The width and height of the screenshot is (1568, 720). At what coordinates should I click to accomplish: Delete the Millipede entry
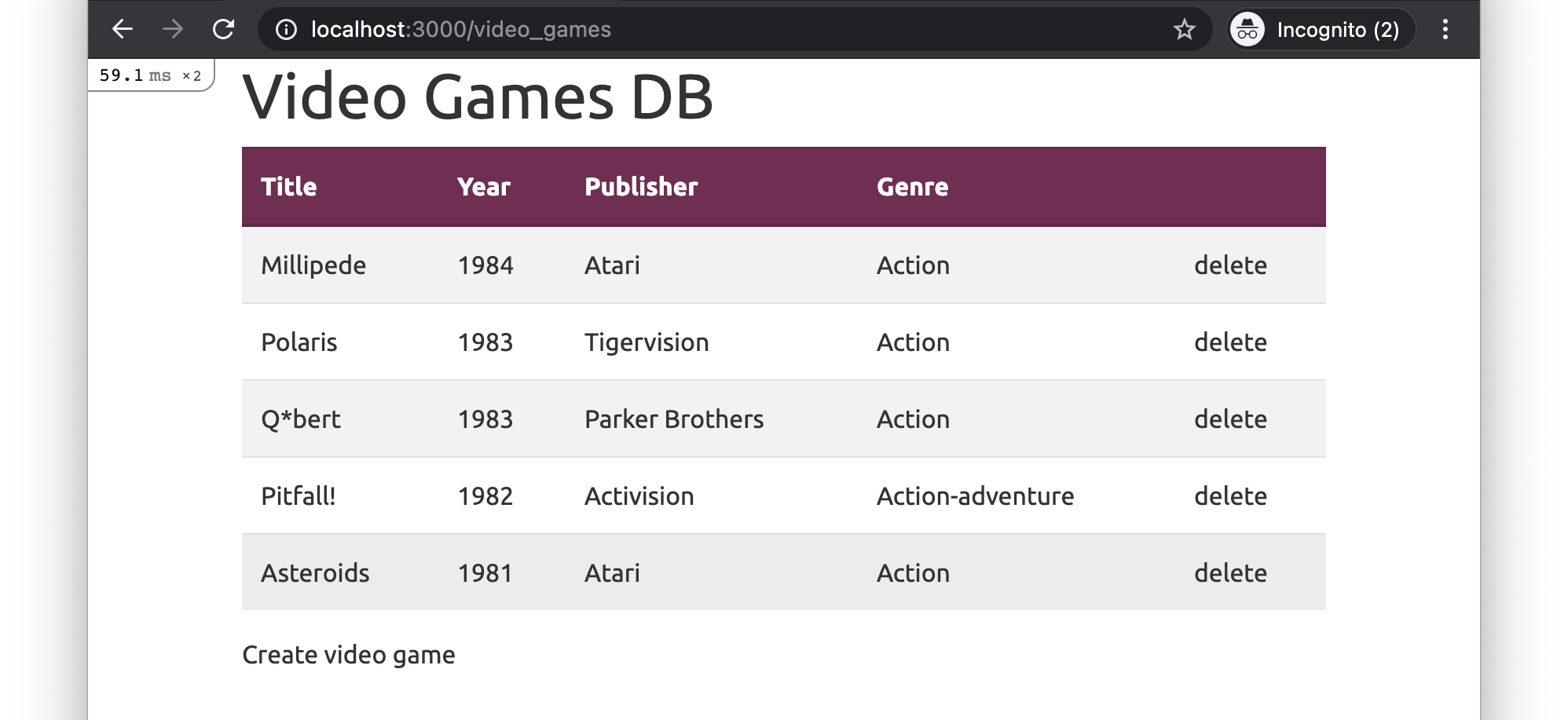pos(1230,265)
